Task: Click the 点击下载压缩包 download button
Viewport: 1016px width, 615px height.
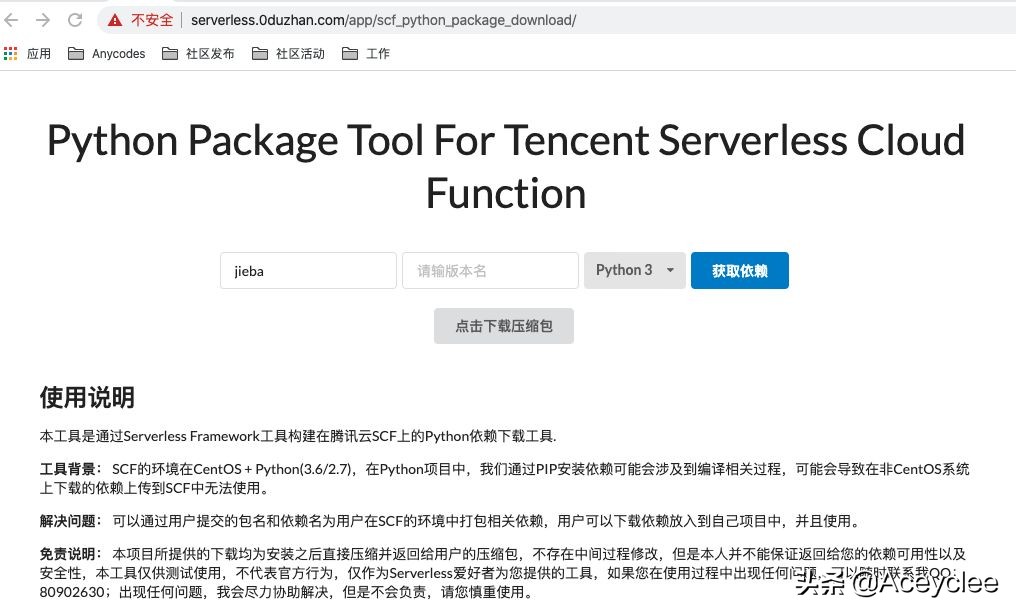Action: point(504,326)
